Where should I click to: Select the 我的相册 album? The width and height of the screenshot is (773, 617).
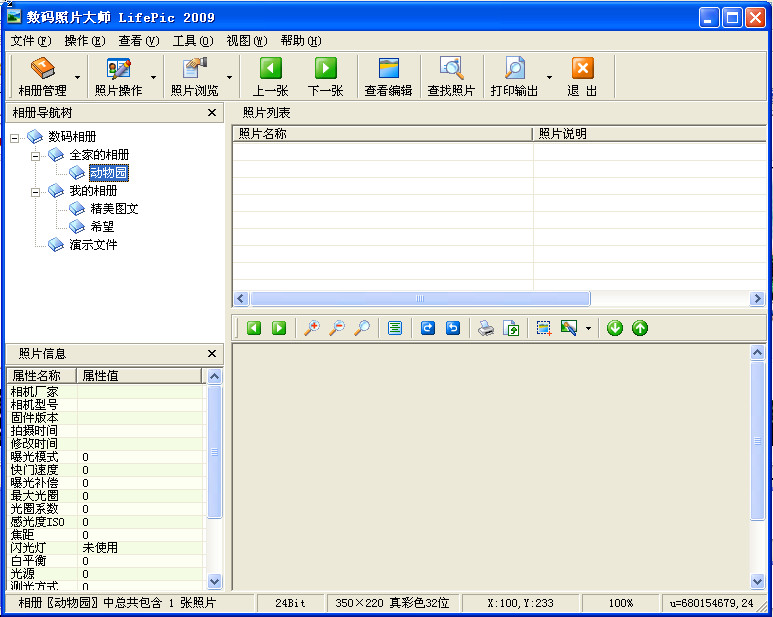[93, 191]
